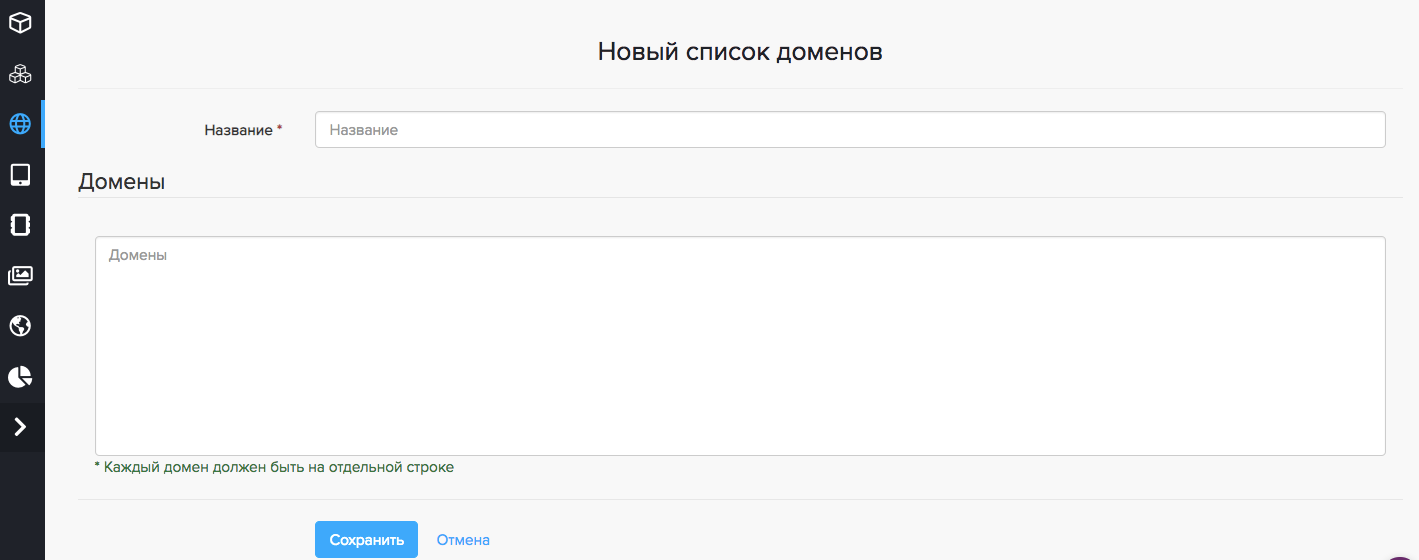The width and height of the screenshot is (1419, 560).
Task: Click the Новый список доменов page title
Action: click(x=739, y=52)
